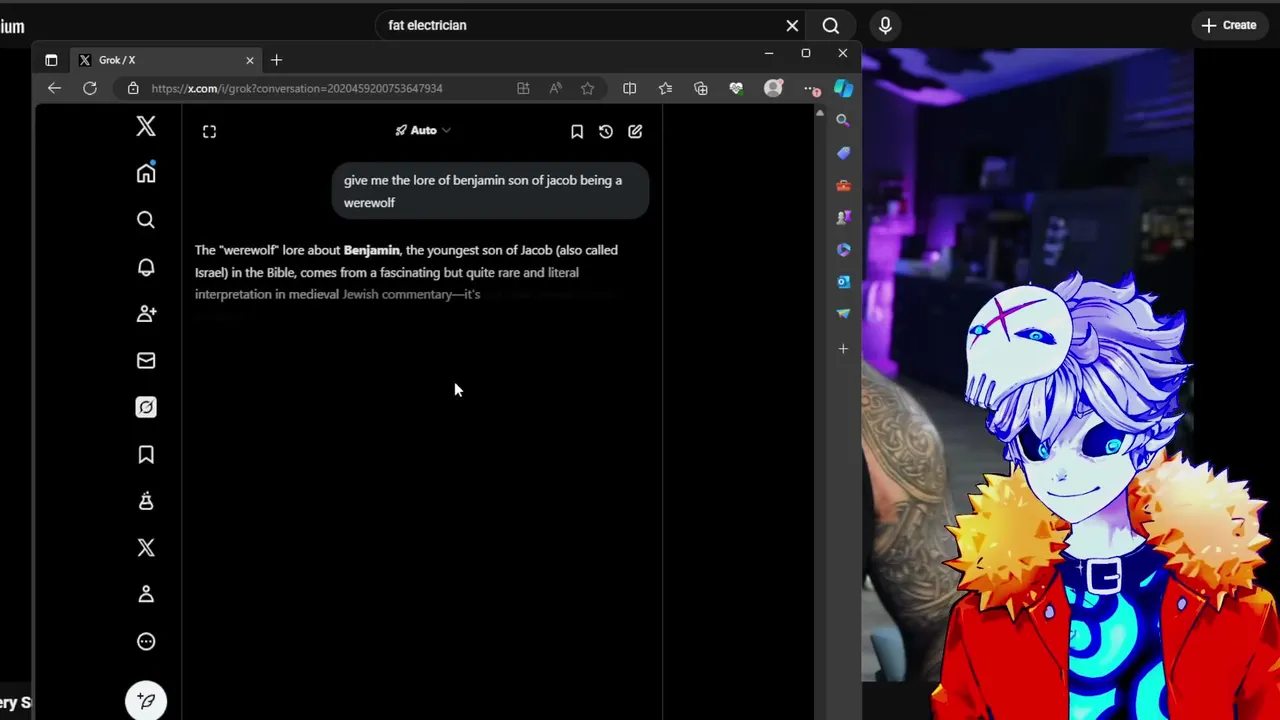
Task: Open Explore search icon in X sidebar
Action: [146, 220]
